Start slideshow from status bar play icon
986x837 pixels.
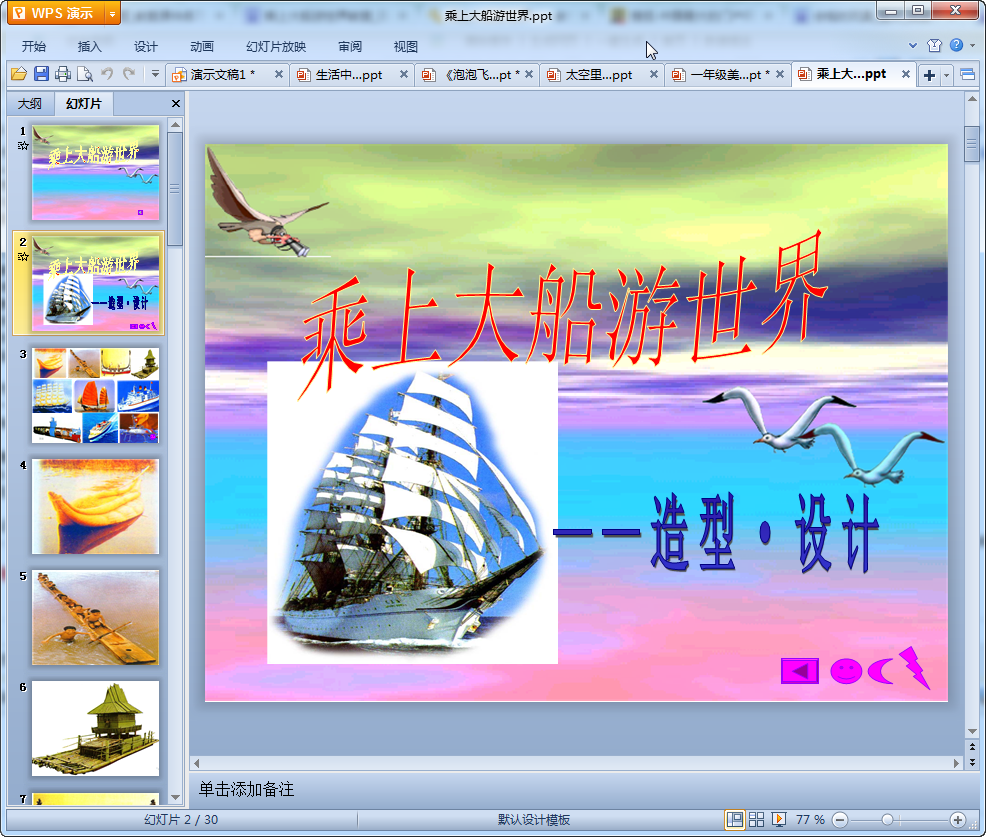[778, 819]
